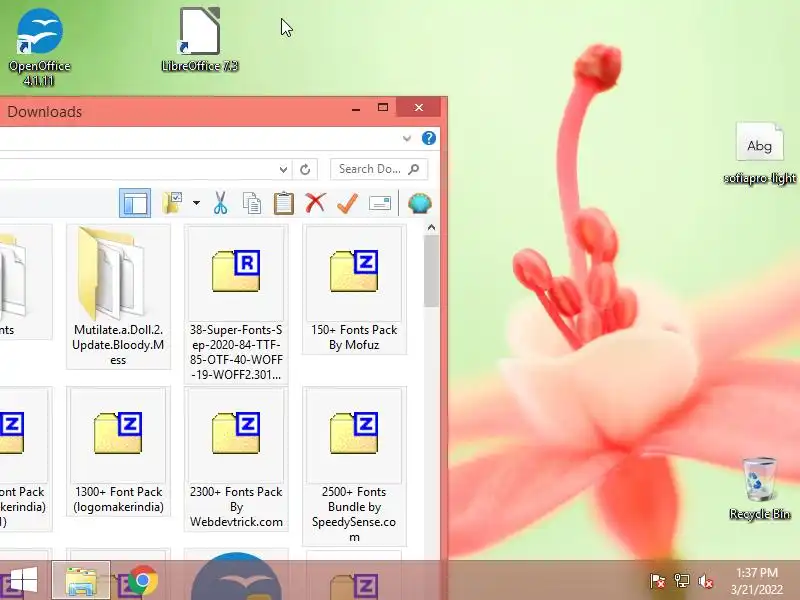Open the OpenOffice 4.1.11 desktop shortcut
The width and height of the screenshot is (800, 600).
(39, 47)
